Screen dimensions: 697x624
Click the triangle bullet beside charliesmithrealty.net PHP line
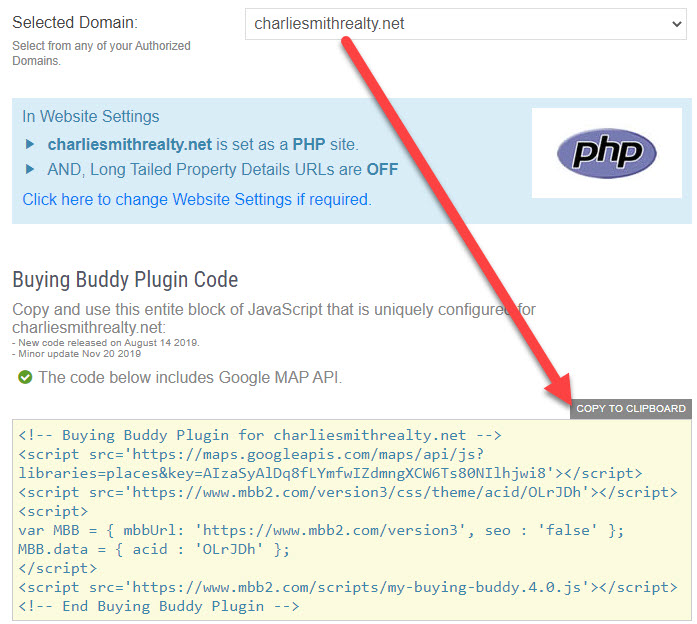pyautogui.click(x=30, y=144)
